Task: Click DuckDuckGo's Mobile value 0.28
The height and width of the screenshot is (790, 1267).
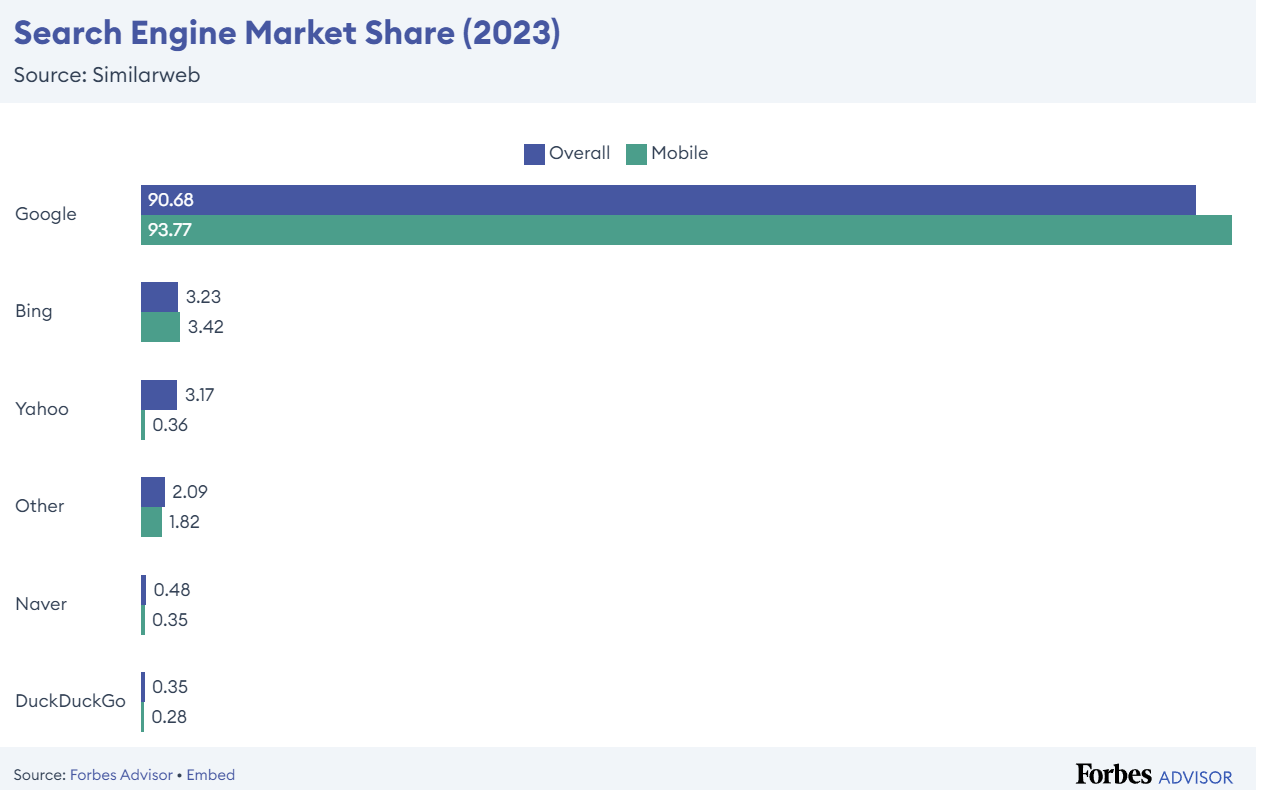Action: click(169, 717)
